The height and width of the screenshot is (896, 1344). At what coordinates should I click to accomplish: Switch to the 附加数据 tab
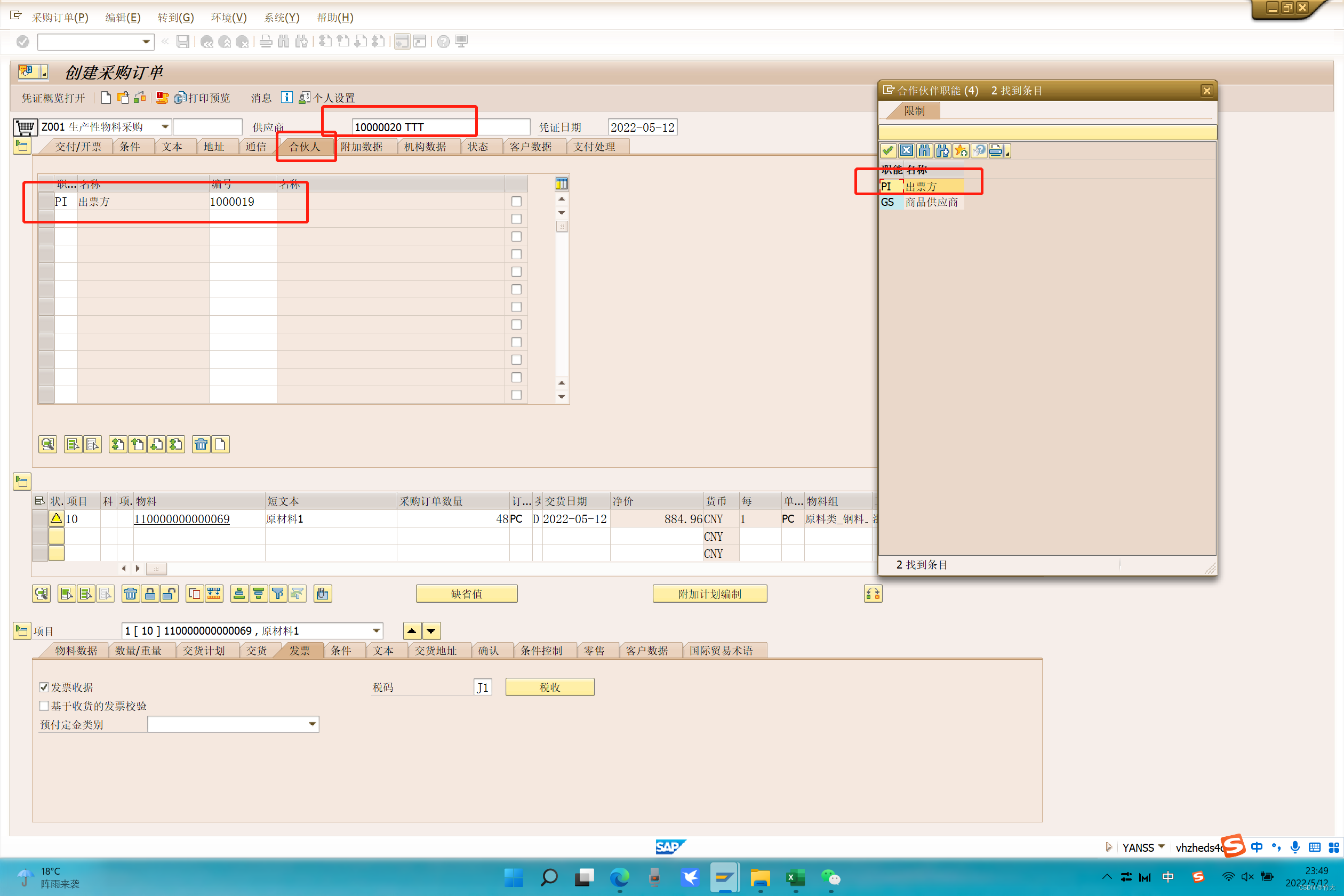361,146
